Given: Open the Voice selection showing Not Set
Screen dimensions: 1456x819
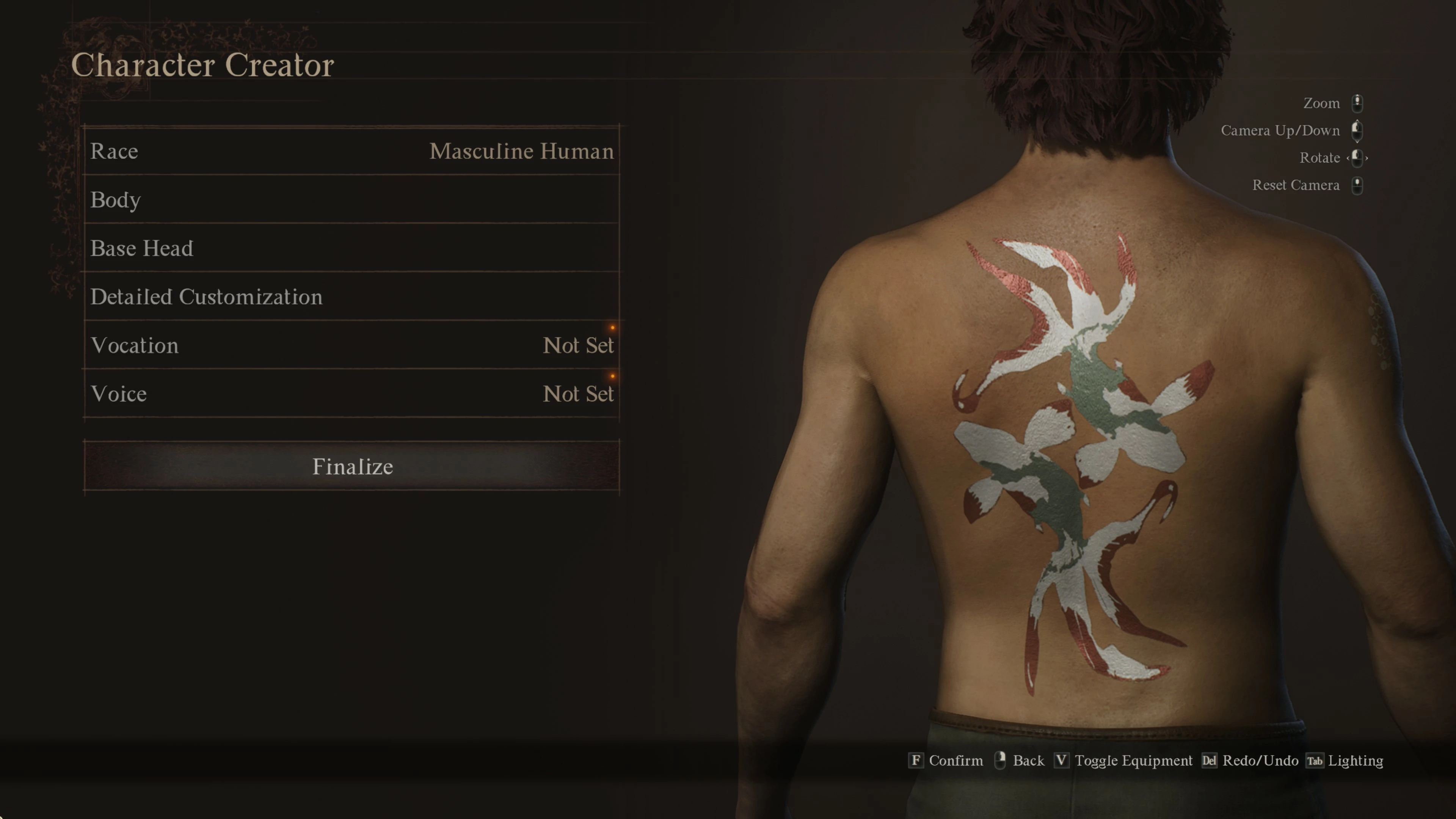Looking at the screenshot, I should (x=351, y=394).
